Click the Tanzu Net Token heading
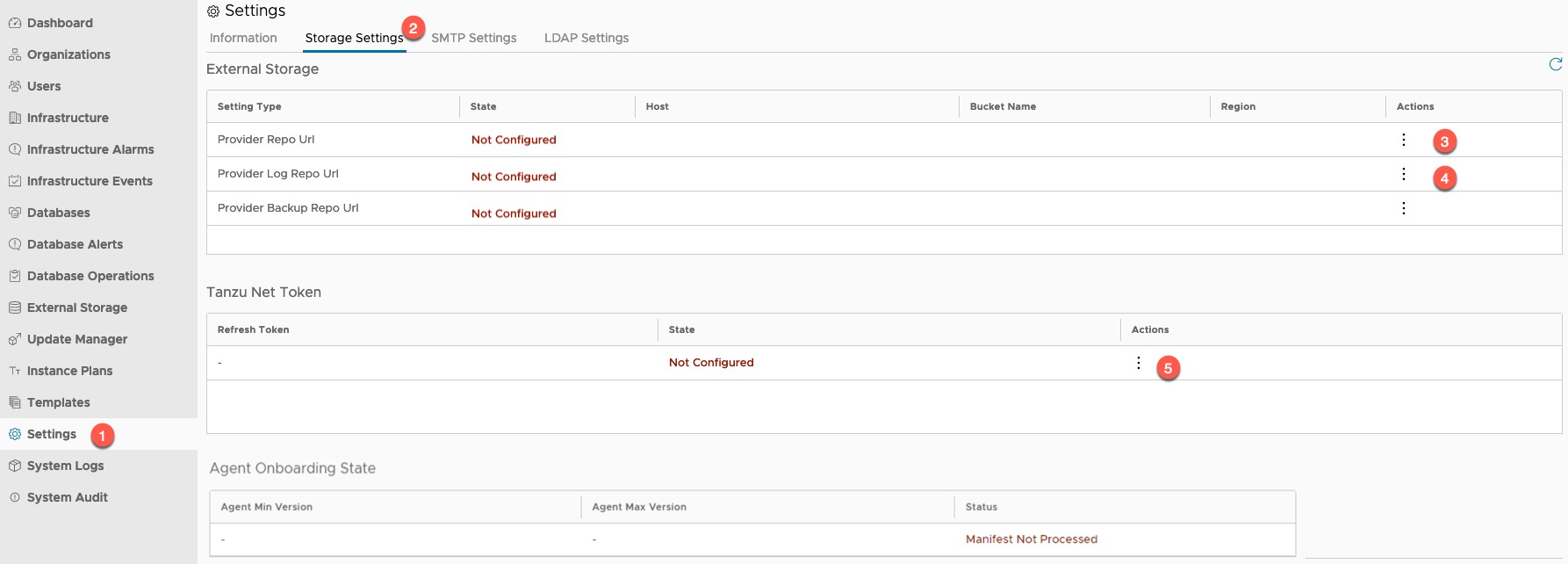The image size is (1568, 564). point(263,292)
